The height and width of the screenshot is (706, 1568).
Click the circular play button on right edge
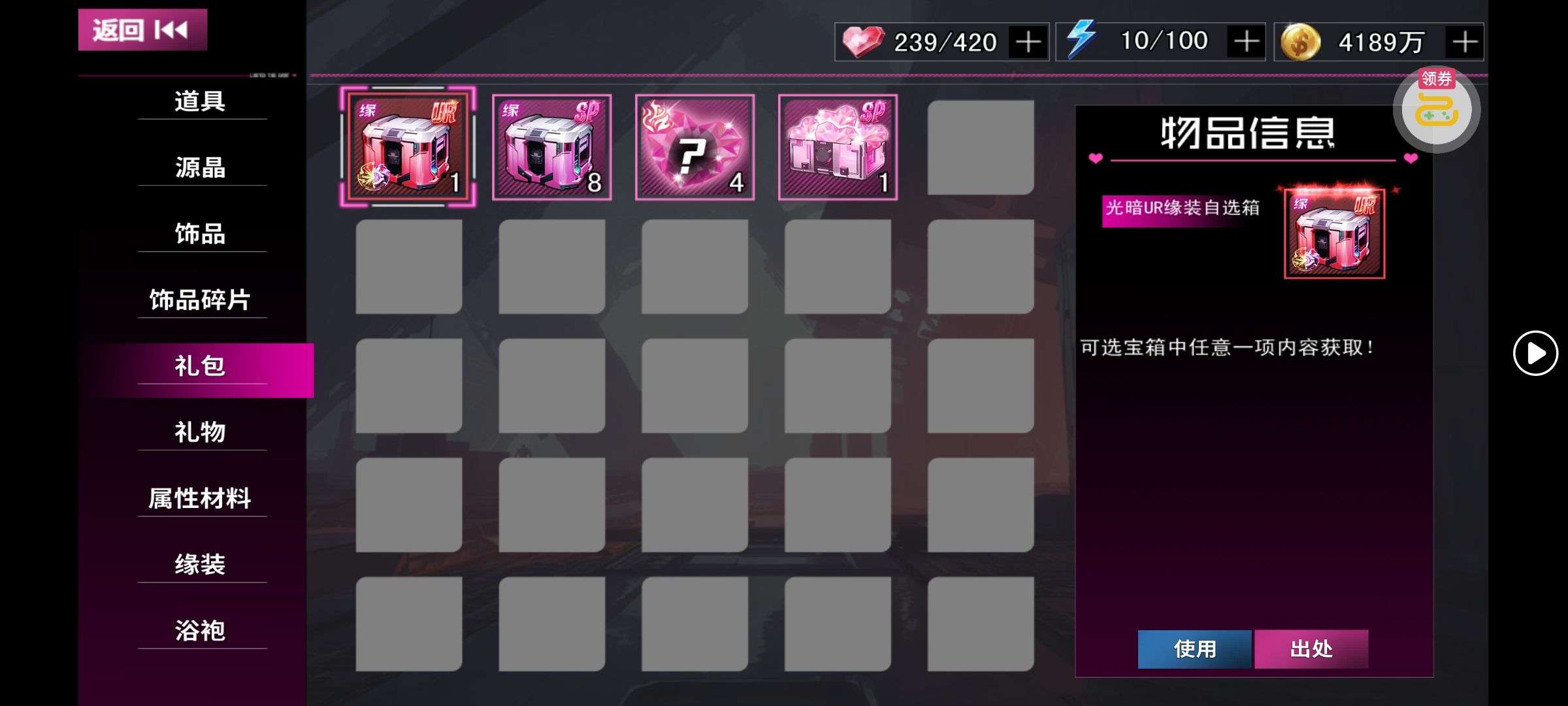(x=1535, y=353)
